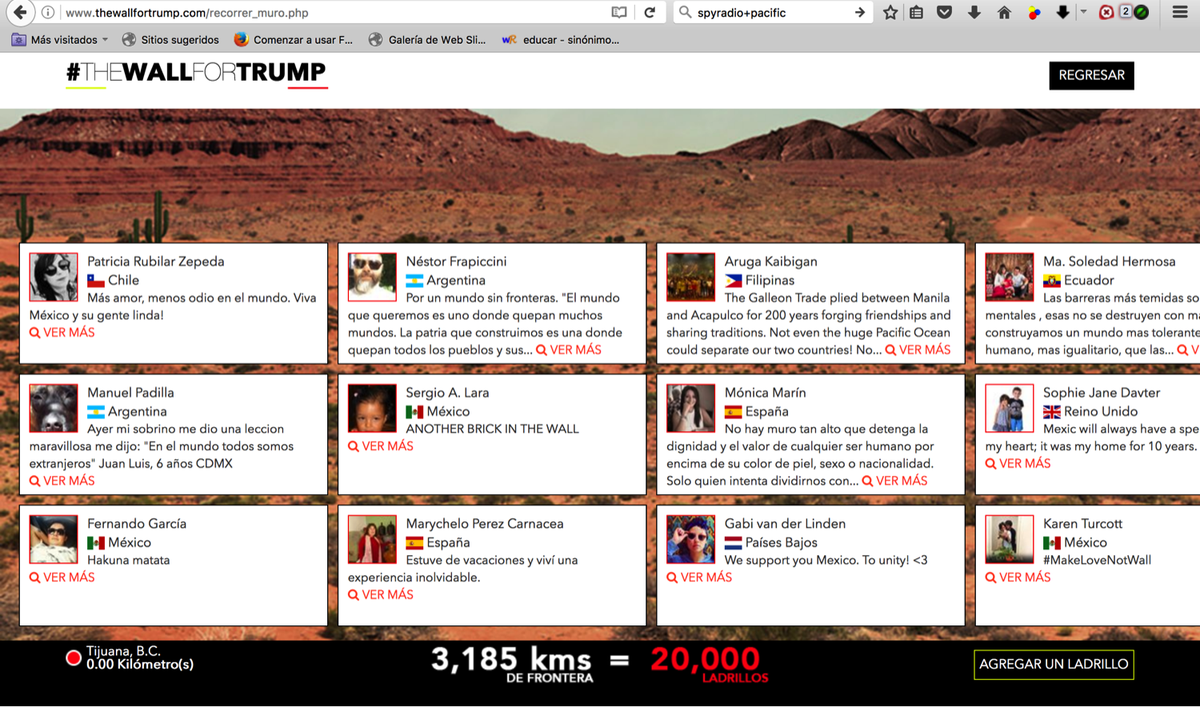
Task: Click VER MÁS on Fernando García card
Action: [62, 577]
